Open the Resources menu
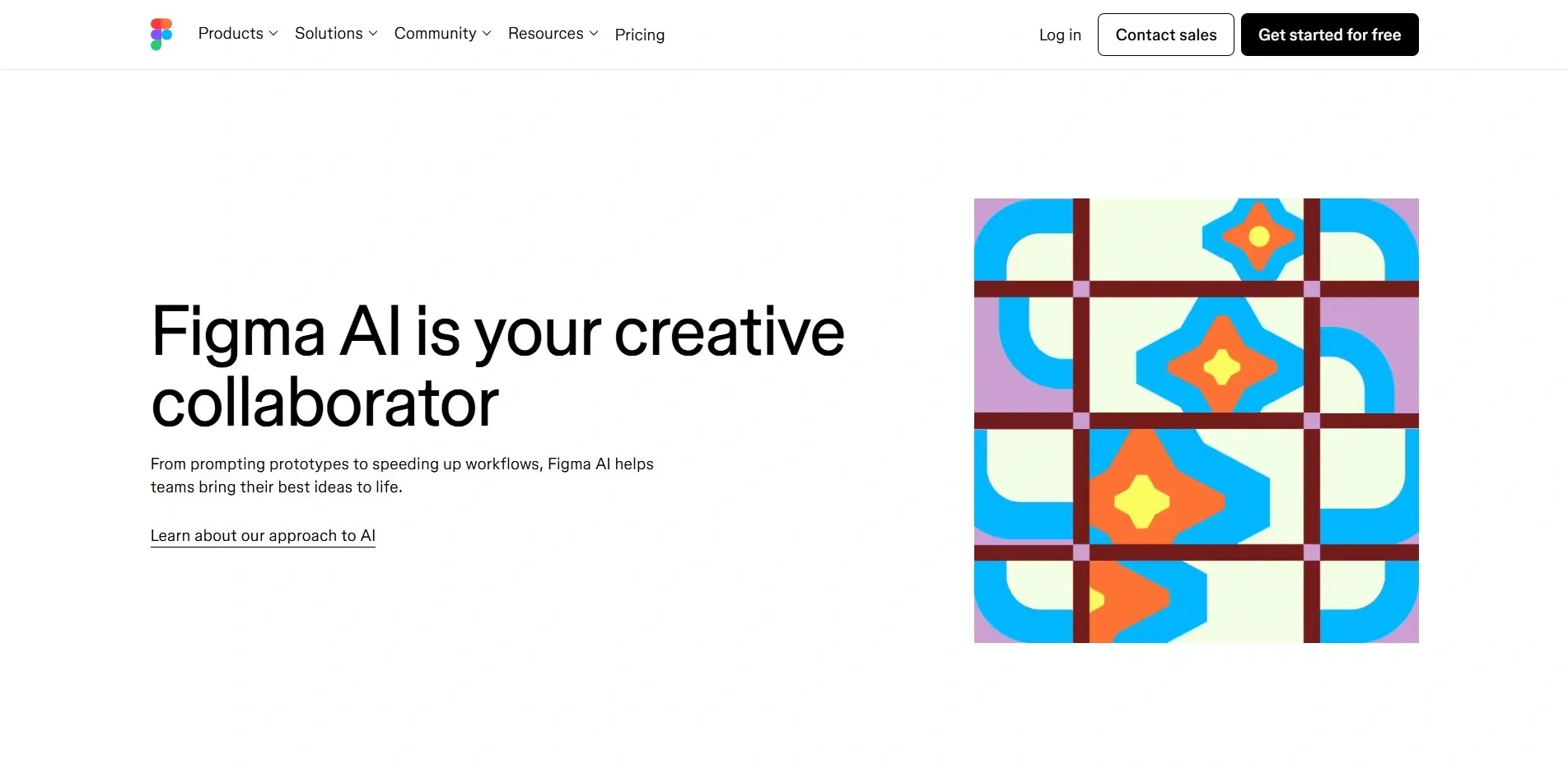Image resolution: width=1568 pixels, height=769 pixels. coord(545,34)
